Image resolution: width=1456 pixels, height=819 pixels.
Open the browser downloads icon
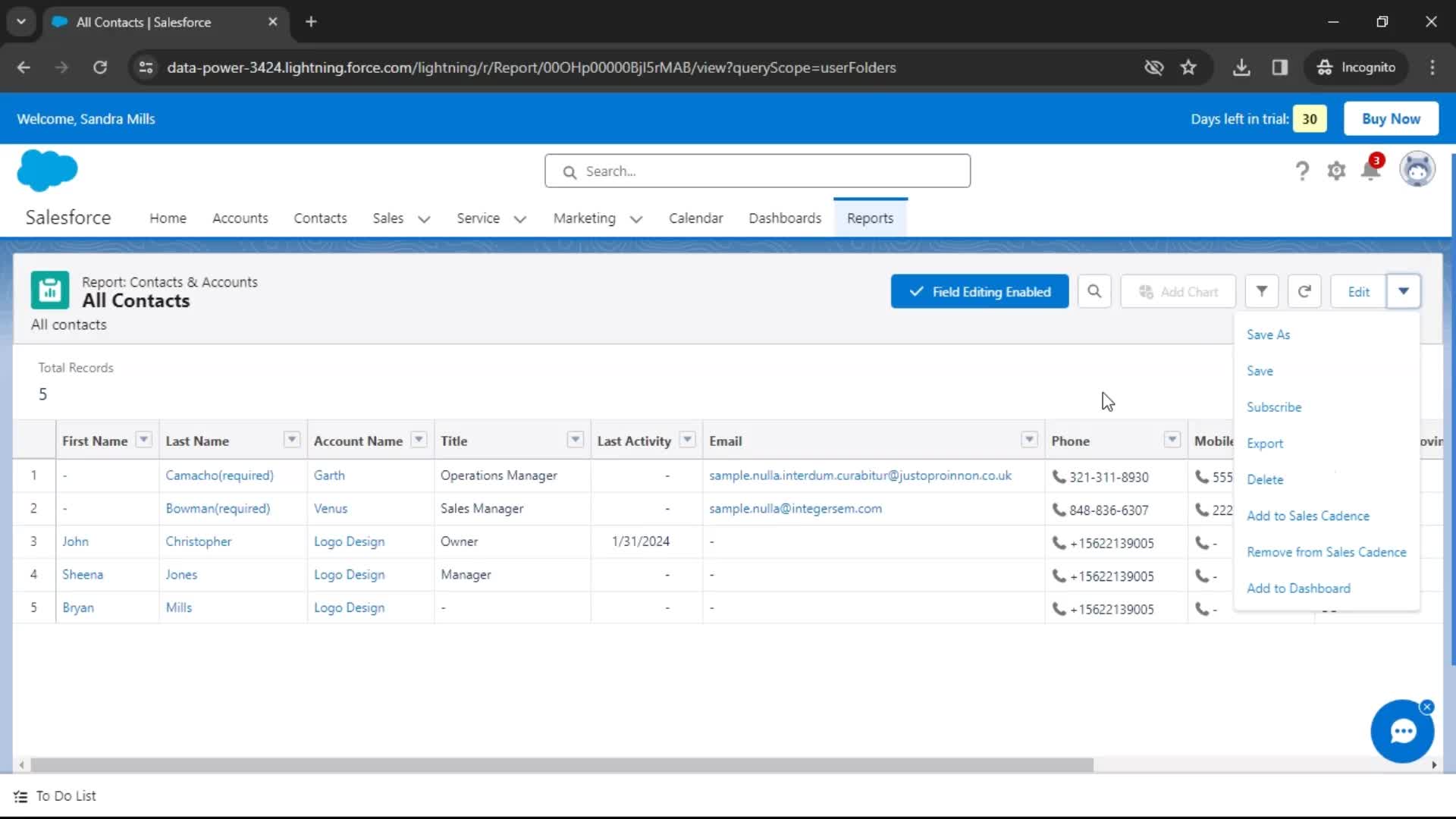tap(1241, 67)
